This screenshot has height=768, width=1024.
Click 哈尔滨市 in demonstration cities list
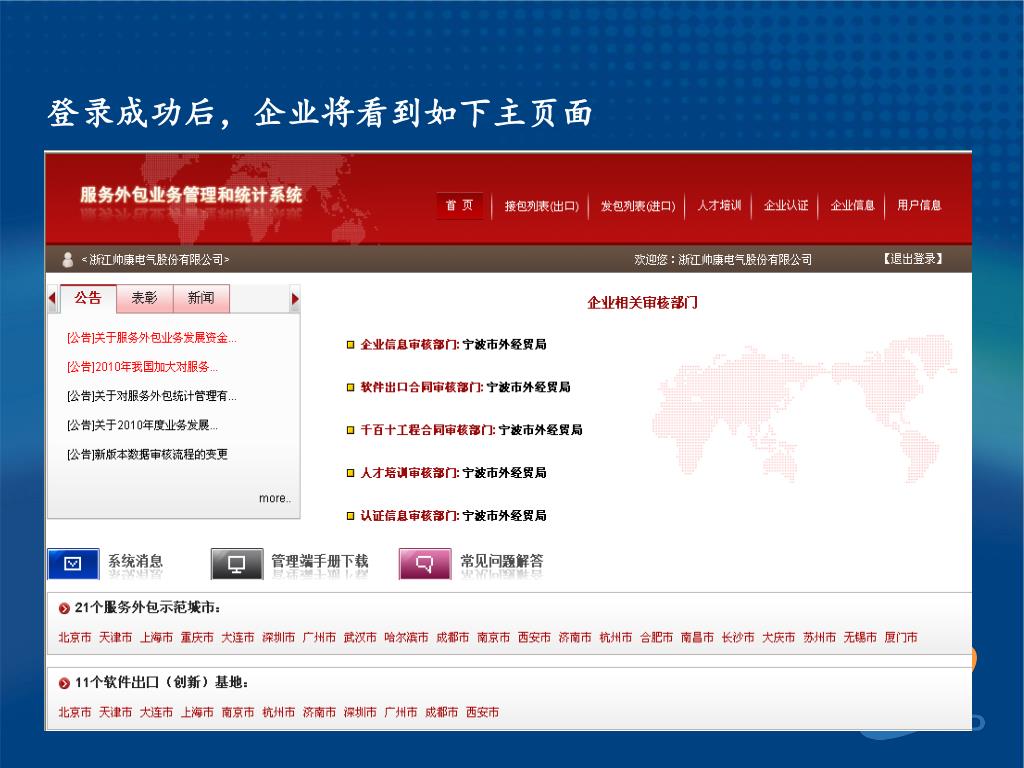click(406, 637)
